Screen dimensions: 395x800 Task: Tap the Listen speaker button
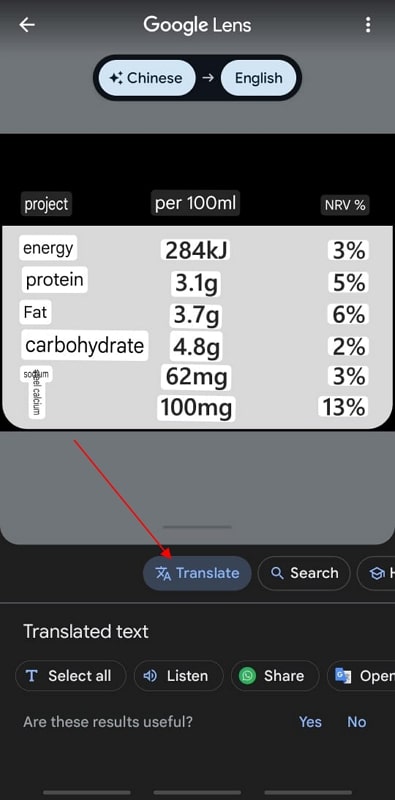click(178, 676)
